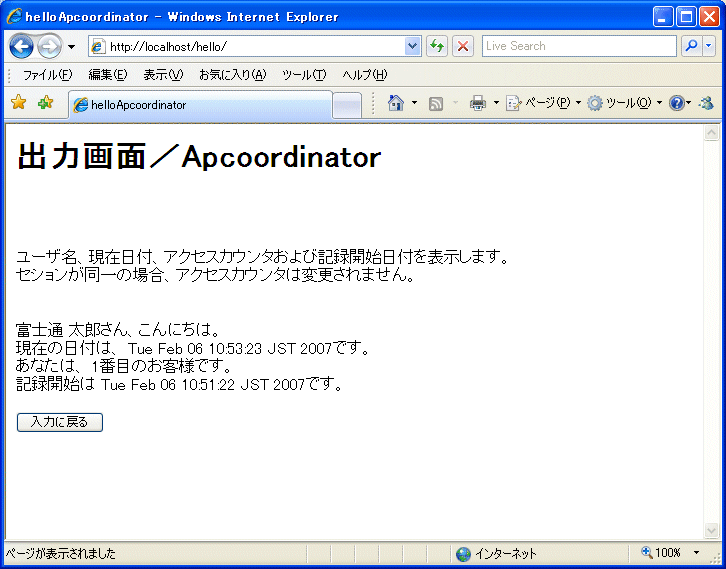Click the blue Help question-mark icon
Viewport: 726px width, 569px height.
pos(676,104)
